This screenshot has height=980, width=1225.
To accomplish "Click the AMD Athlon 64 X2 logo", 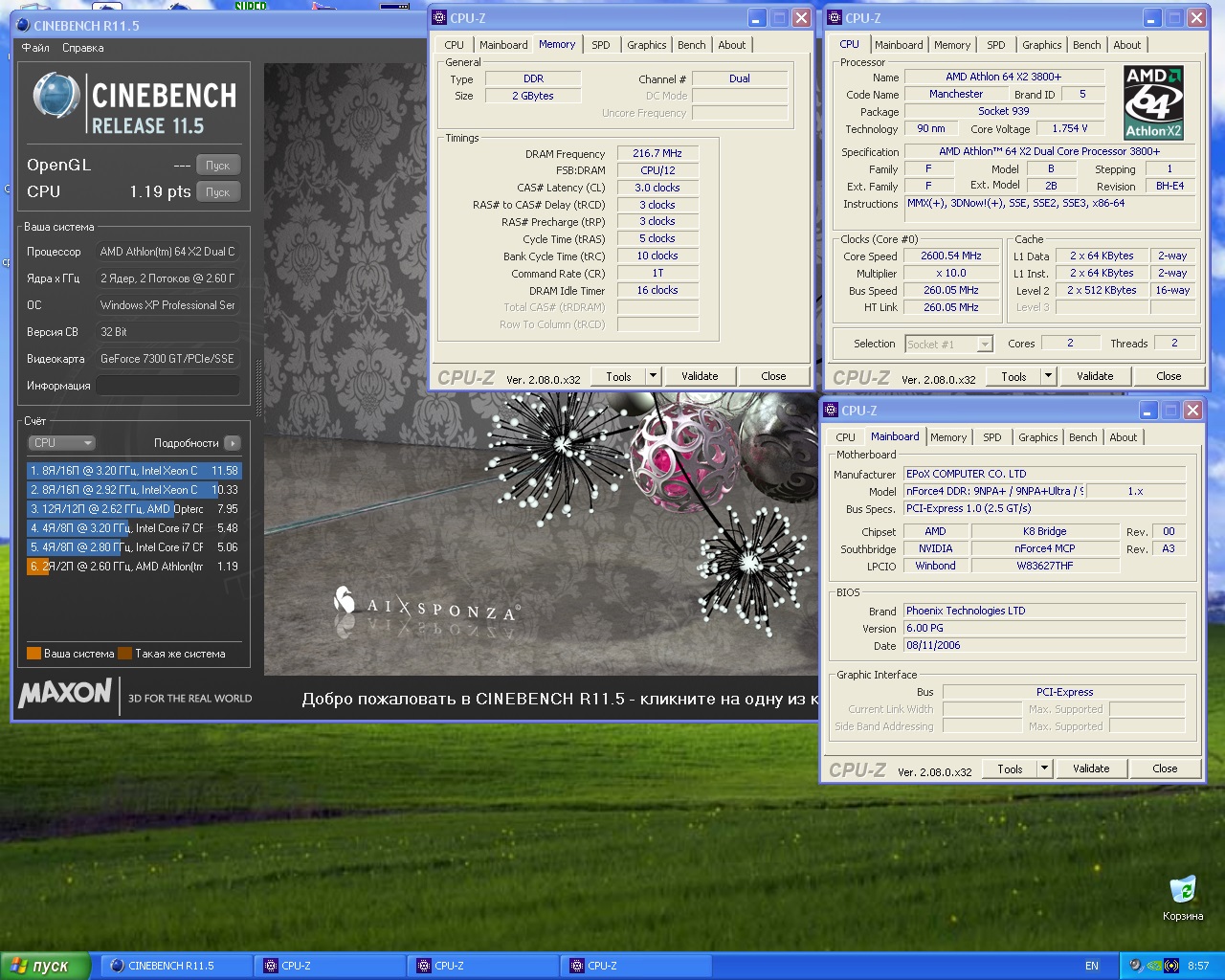I will pyautogui.click(x=1153, y=103).
